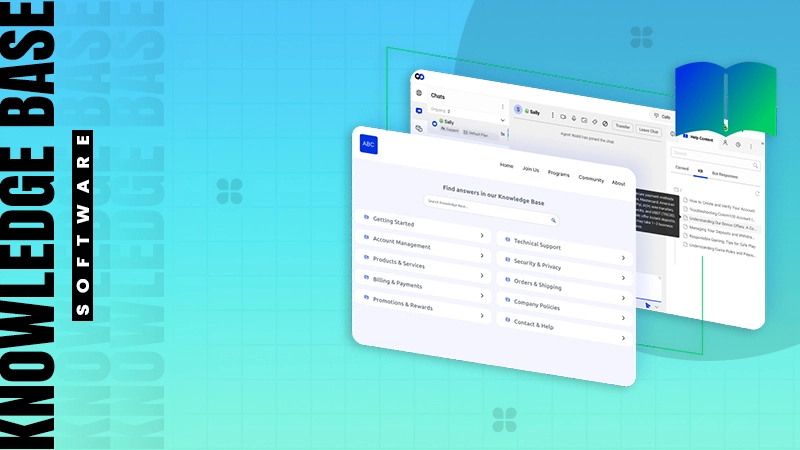The image size is (800, 450).
Task: Open the Programs menu item
Action: (x=558, y=173)
